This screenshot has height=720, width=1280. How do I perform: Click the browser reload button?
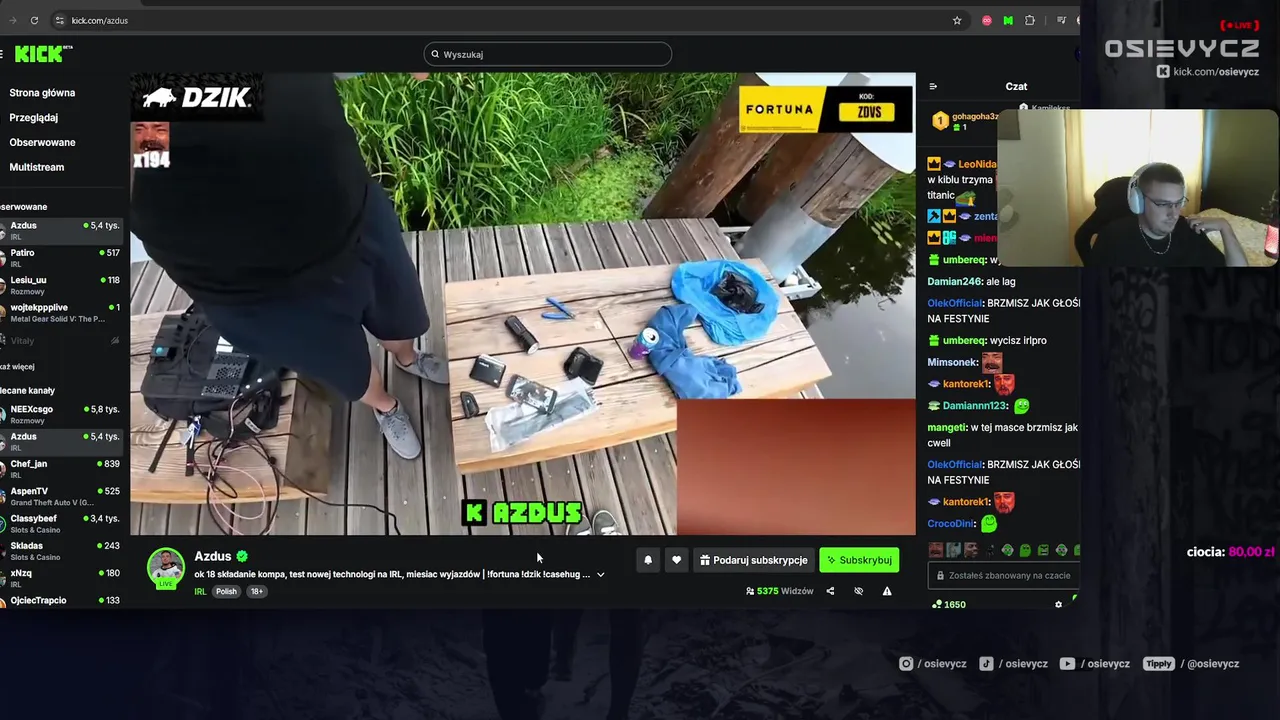click(x=34, y=20)
